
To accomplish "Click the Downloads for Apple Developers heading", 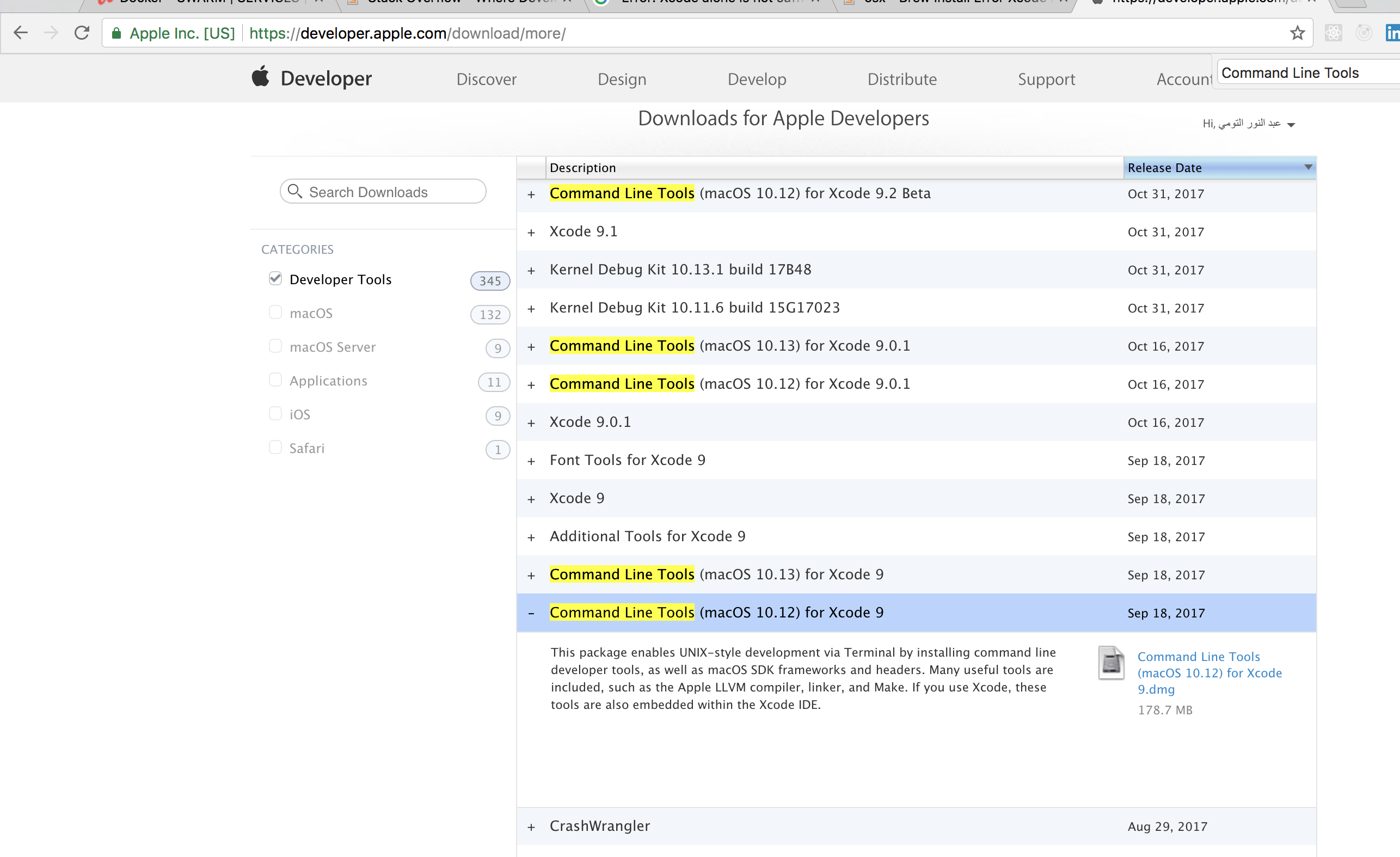I will pos(783,118).
